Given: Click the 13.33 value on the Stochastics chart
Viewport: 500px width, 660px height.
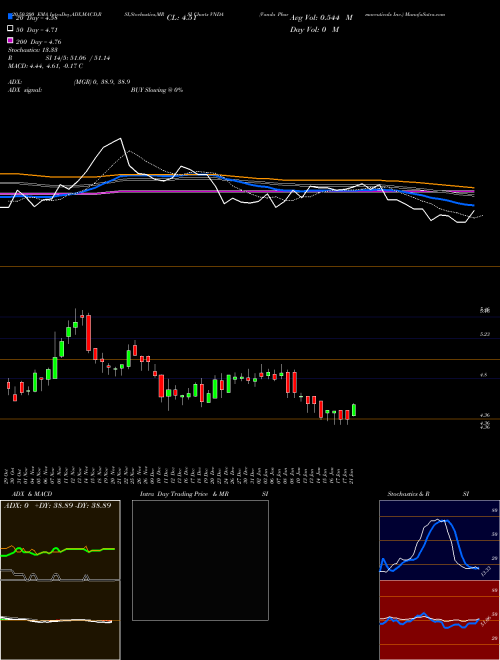Looking at the screenshot, I should [486, 572].
